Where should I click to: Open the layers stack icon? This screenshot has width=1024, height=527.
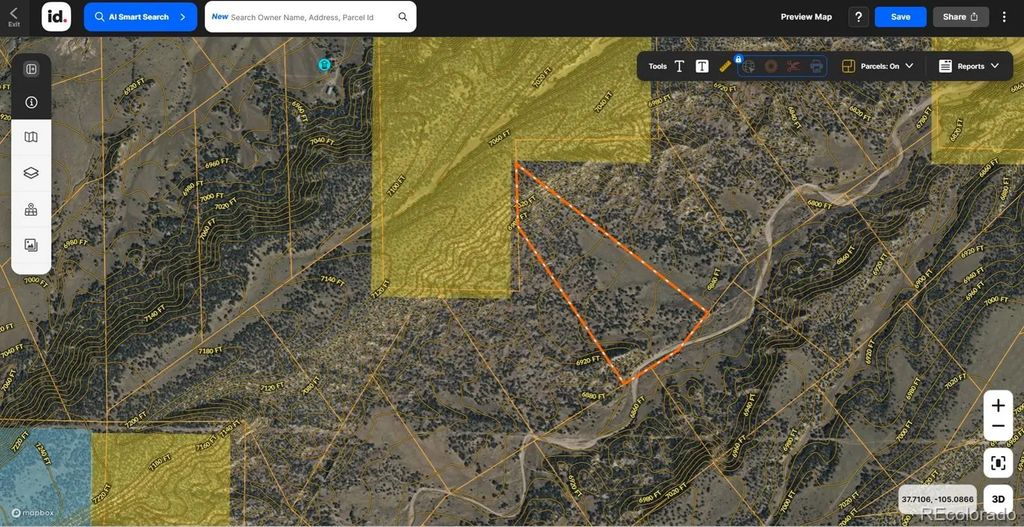tap(31, 173)
